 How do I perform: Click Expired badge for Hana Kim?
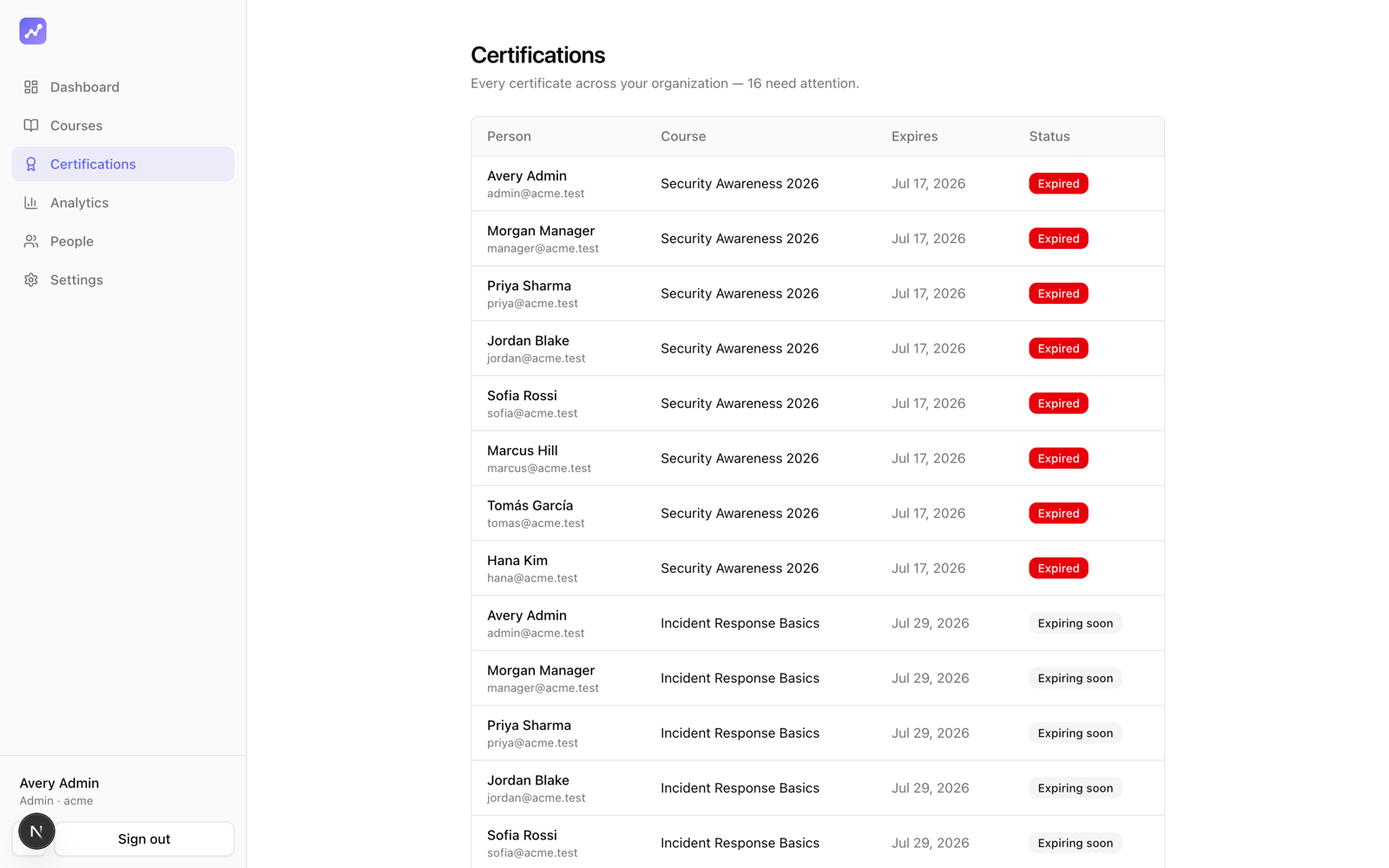coord(1058,569)
